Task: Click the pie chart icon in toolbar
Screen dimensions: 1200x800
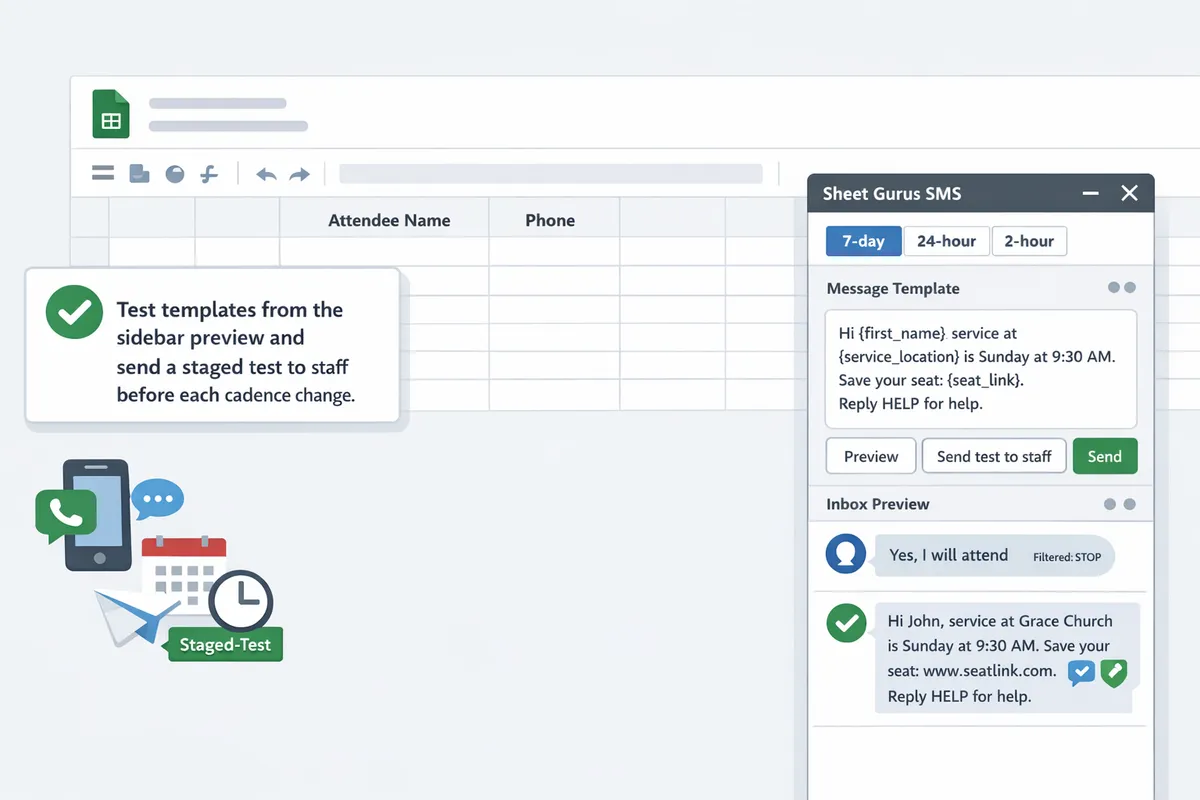Action: click(175, 174)
